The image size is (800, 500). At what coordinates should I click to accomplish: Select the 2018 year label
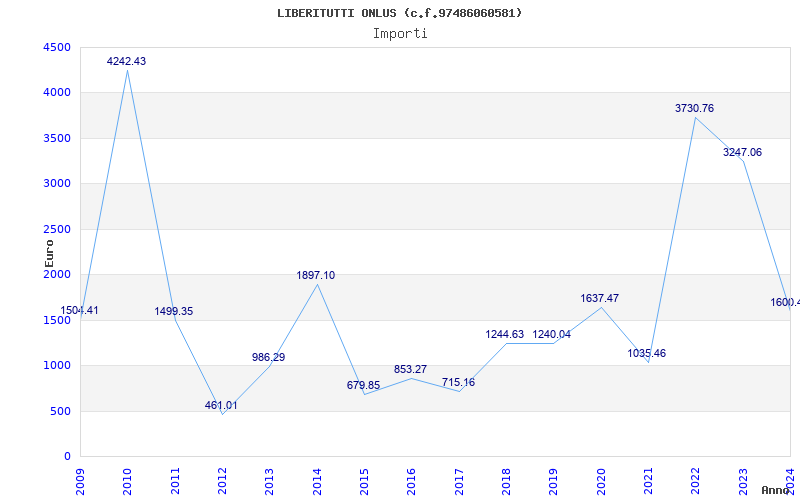coord(506,482)
